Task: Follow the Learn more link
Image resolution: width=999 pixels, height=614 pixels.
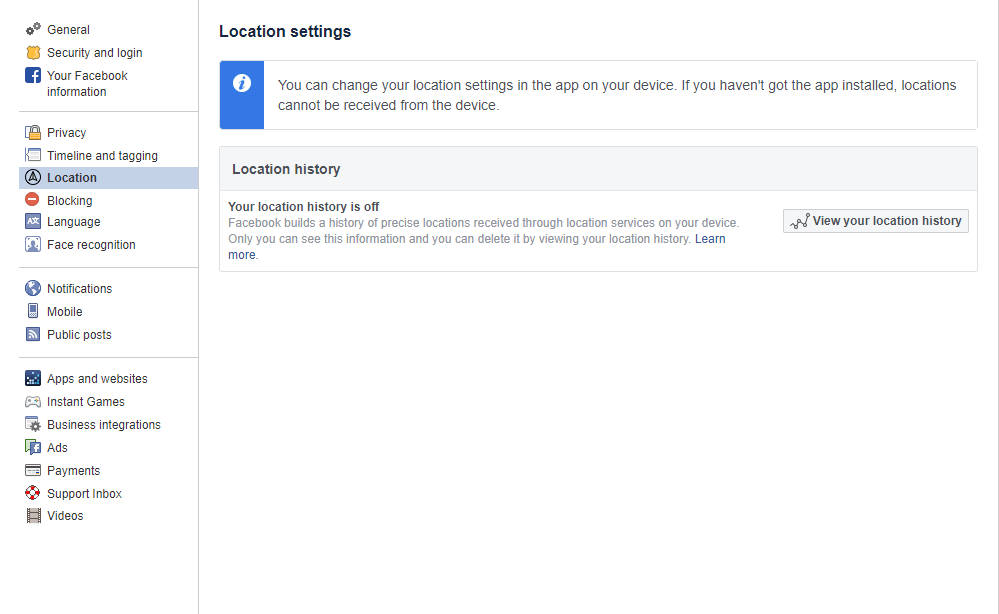Action: 710,240
